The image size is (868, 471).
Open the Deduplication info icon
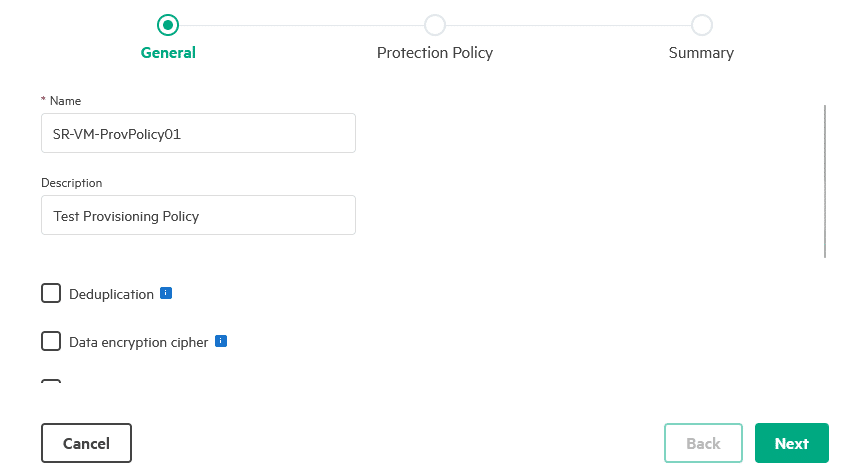pos(166,293)
